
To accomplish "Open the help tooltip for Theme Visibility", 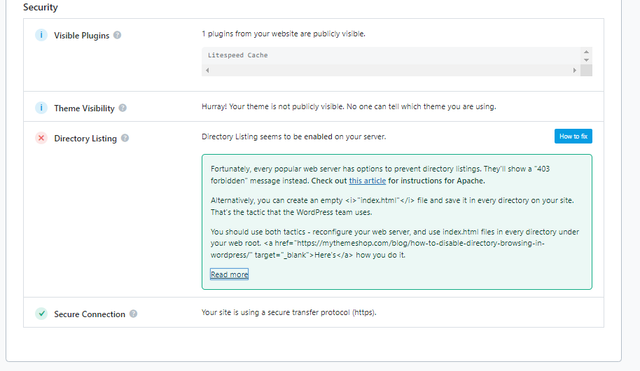I will point(122,108).
